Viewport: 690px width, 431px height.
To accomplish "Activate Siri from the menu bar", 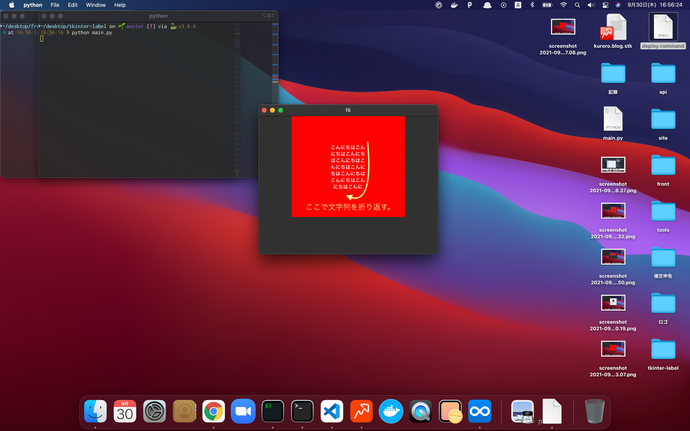I will tap(618, 5).
